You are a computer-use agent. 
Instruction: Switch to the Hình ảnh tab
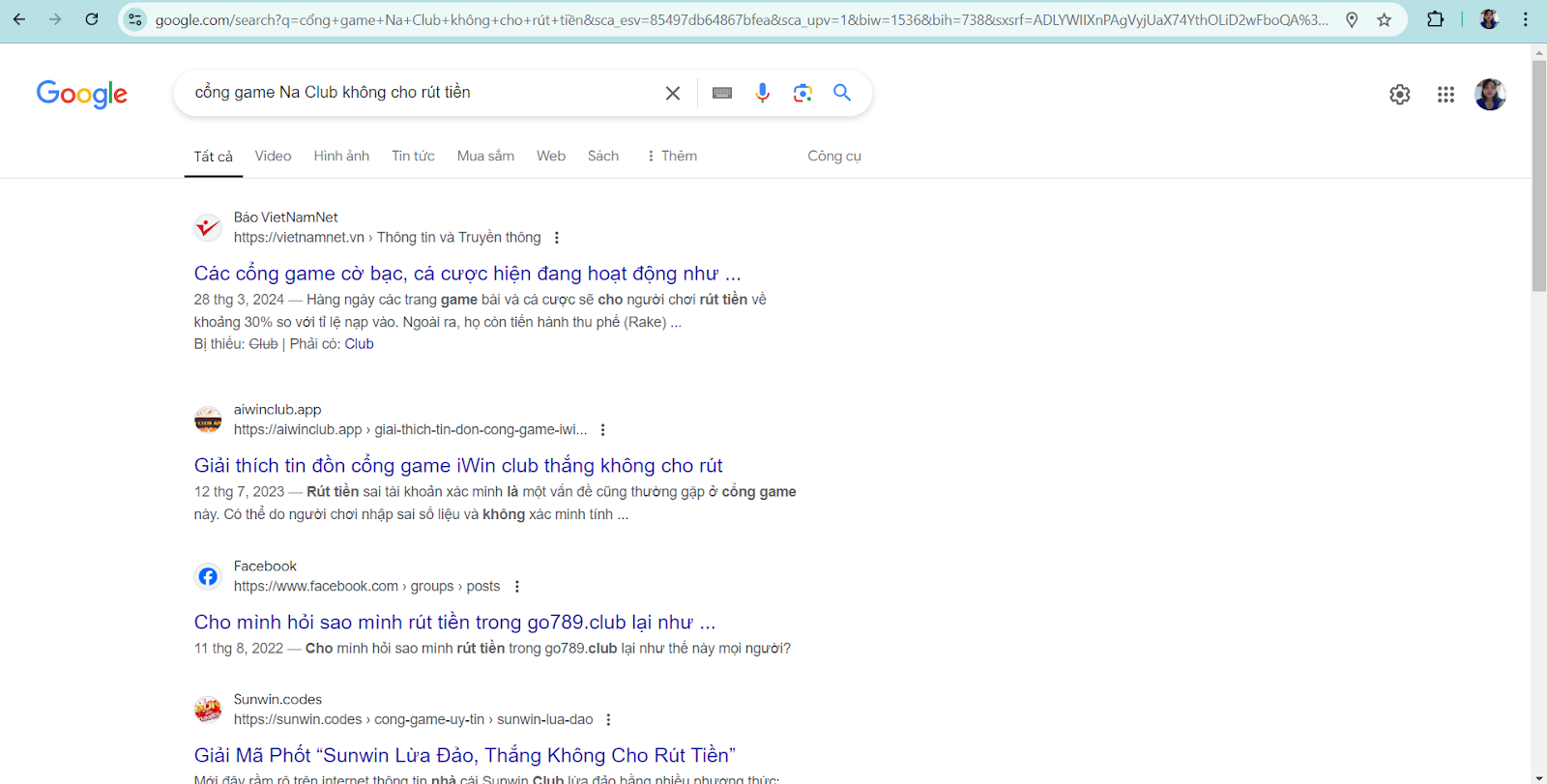pyautogui.click(x=341, y=156)
